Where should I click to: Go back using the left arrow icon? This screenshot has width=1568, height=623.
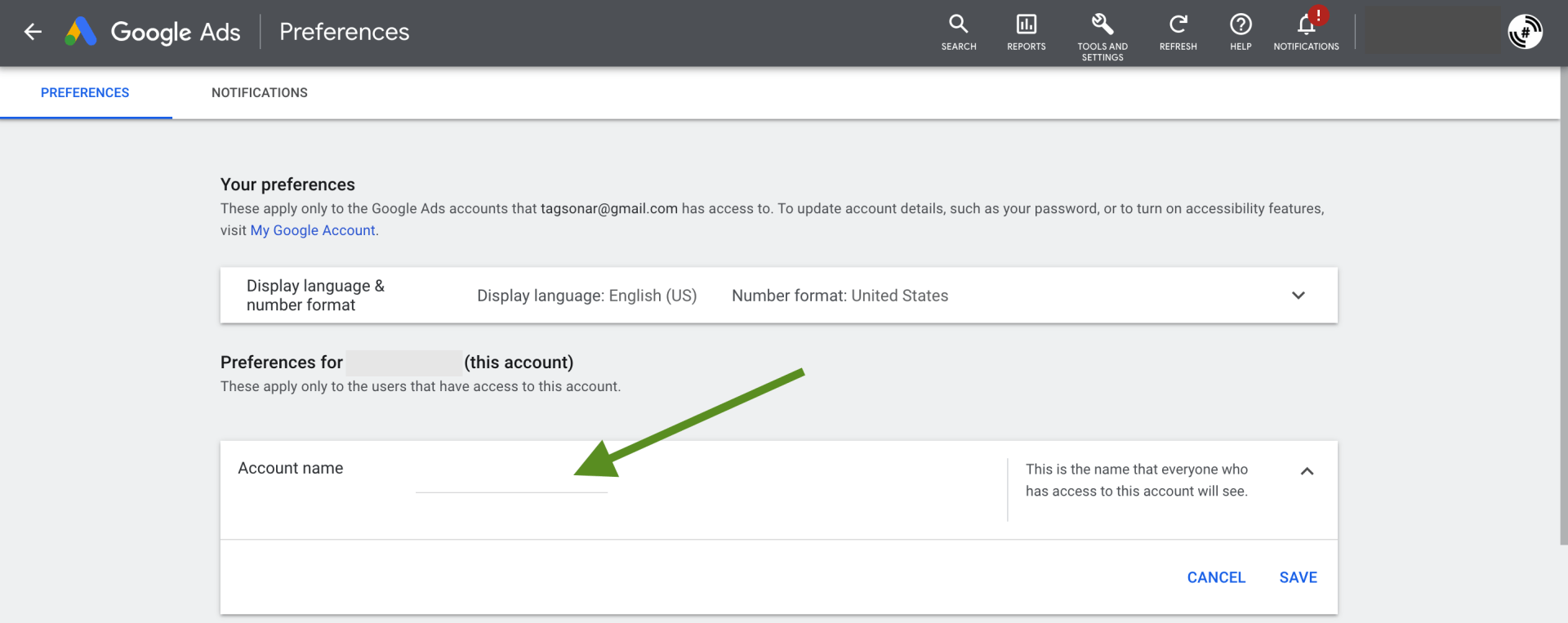point(33,32)
